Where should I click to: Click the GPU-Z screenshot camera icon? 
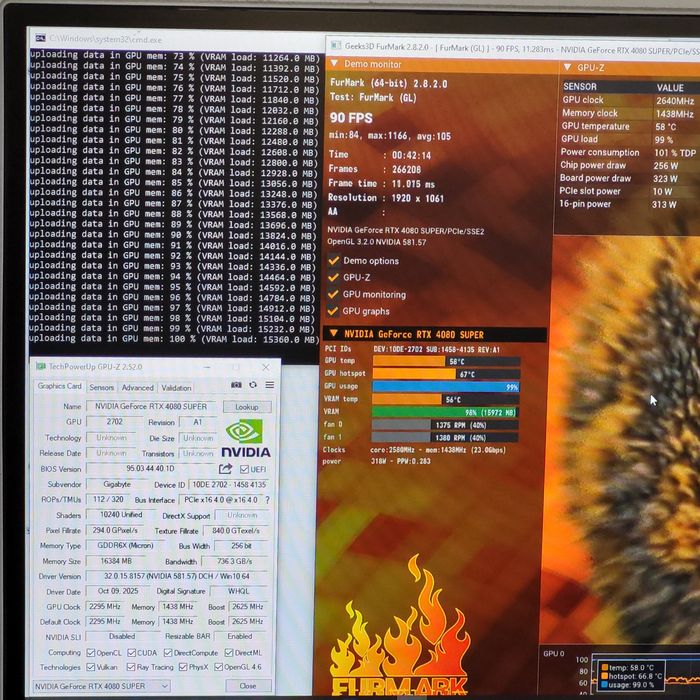click(x=236, y=385)
